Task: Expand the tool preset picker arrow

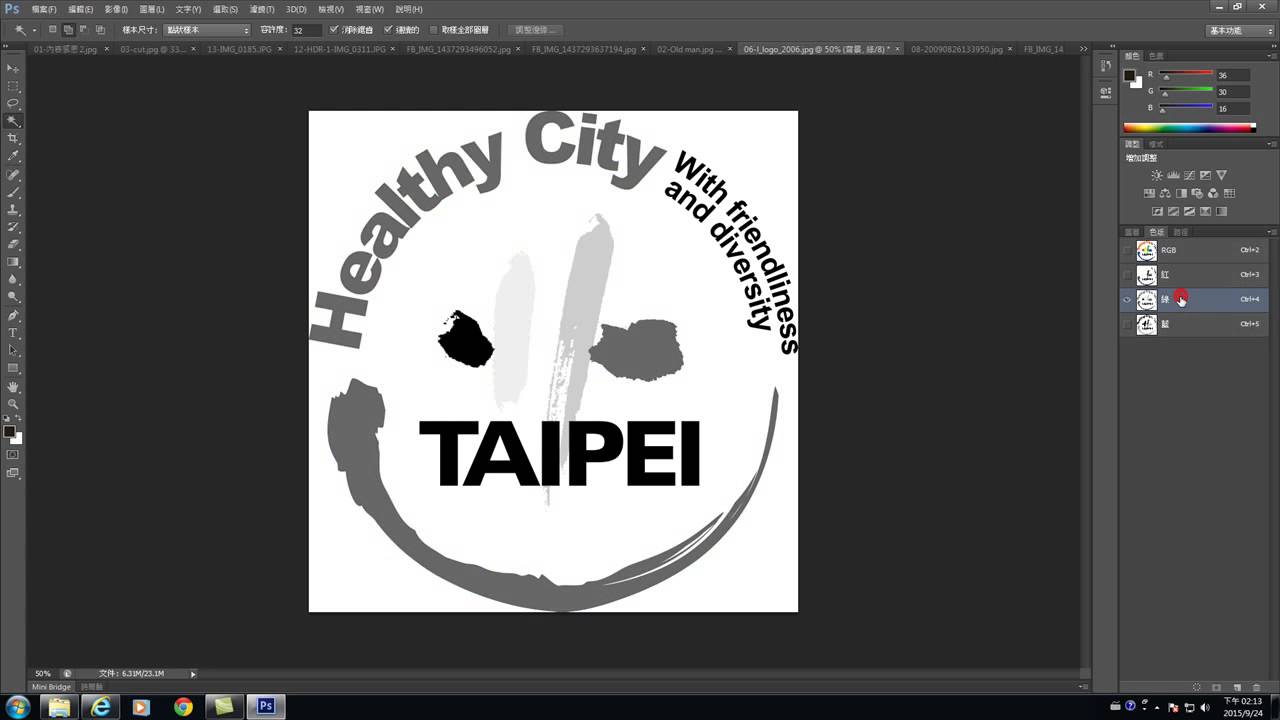Action: click(x=34, y=30)
